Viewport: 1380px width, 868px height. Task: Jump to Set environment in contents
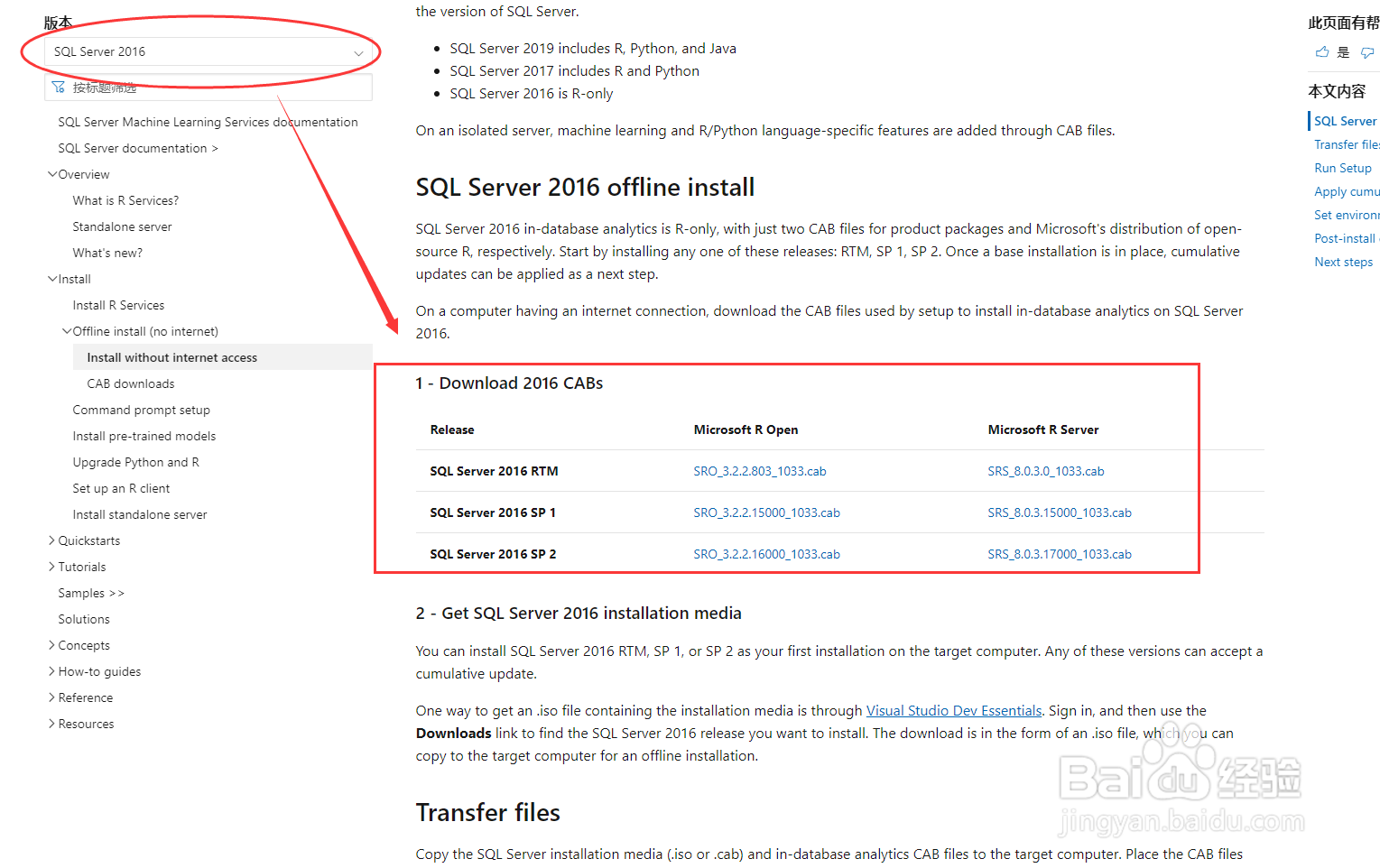pyautogui.click(x=1347, y=215)
